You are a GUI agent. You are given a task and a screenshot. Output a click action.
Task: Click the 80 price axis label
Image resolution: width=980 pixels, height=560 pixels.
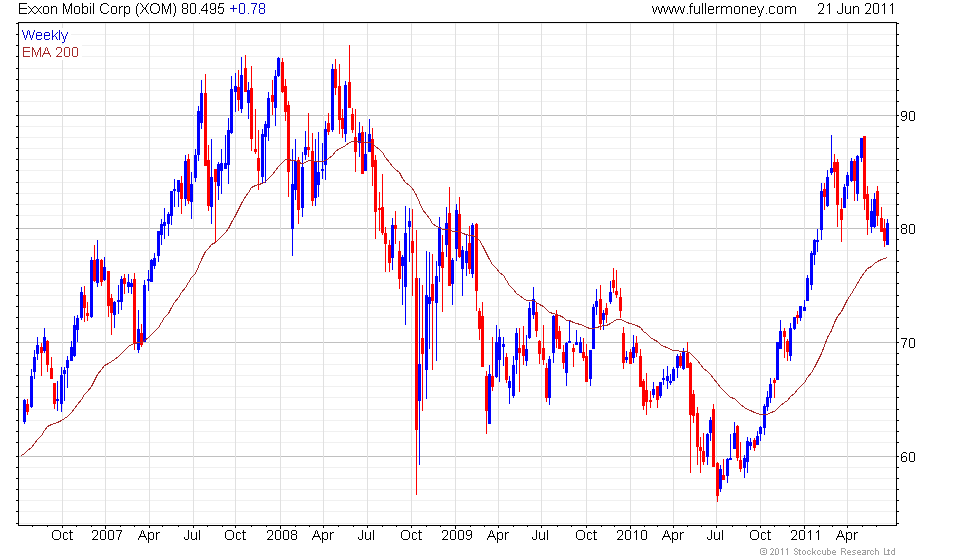[x=908, y=229]
